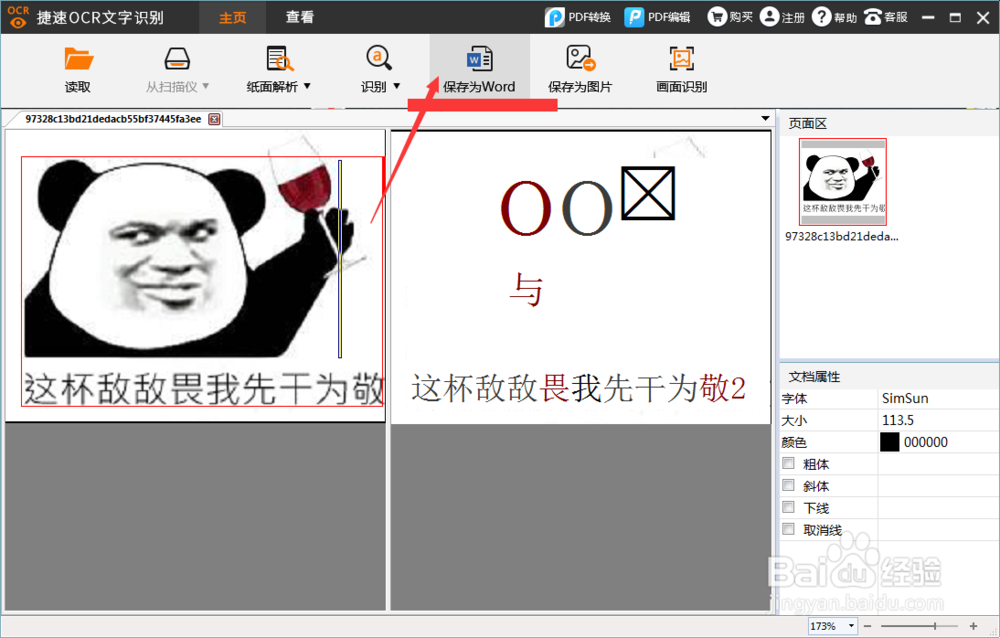The width and height of the screenshot is (1000, 638).
Task: Click the 客服 telephone icon
Action: click(872, 17)
